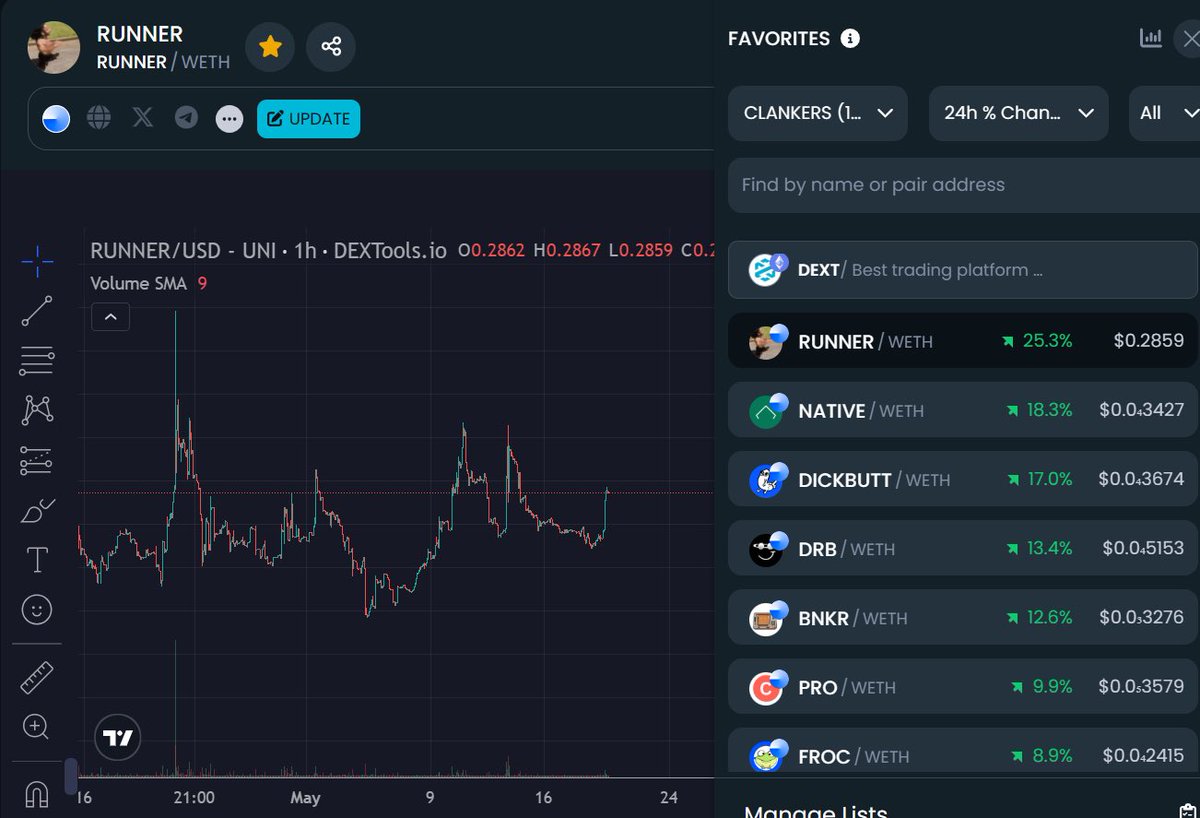Image resolution: width=1200 pixels, height=818 pixels.
Task: Click the BNKR 12.6% change value
Action: tap(1049, 618)
